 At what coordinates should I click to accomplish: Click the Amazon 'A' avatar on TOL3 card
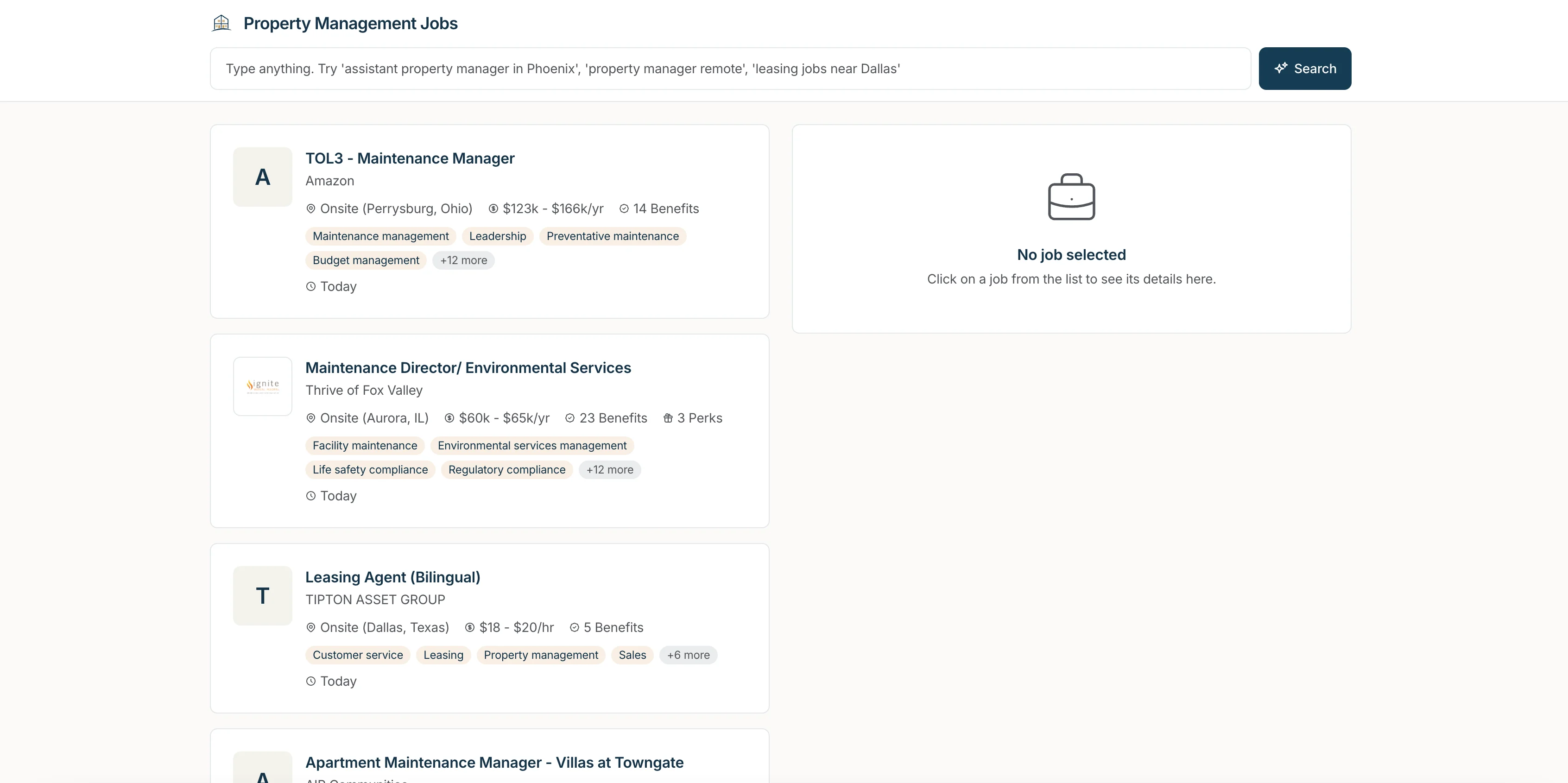[x=262, y=177]
